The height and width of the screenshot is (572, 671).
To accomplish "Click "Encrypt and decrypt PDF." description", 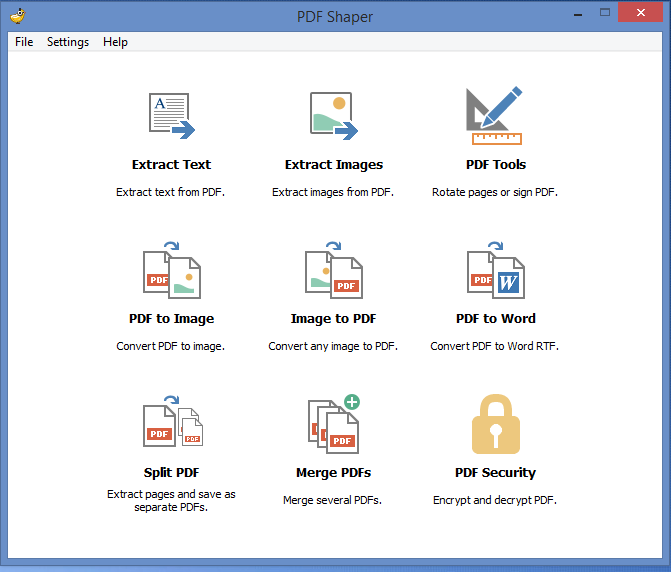I will pyautogui.click(x=495, y=501).
